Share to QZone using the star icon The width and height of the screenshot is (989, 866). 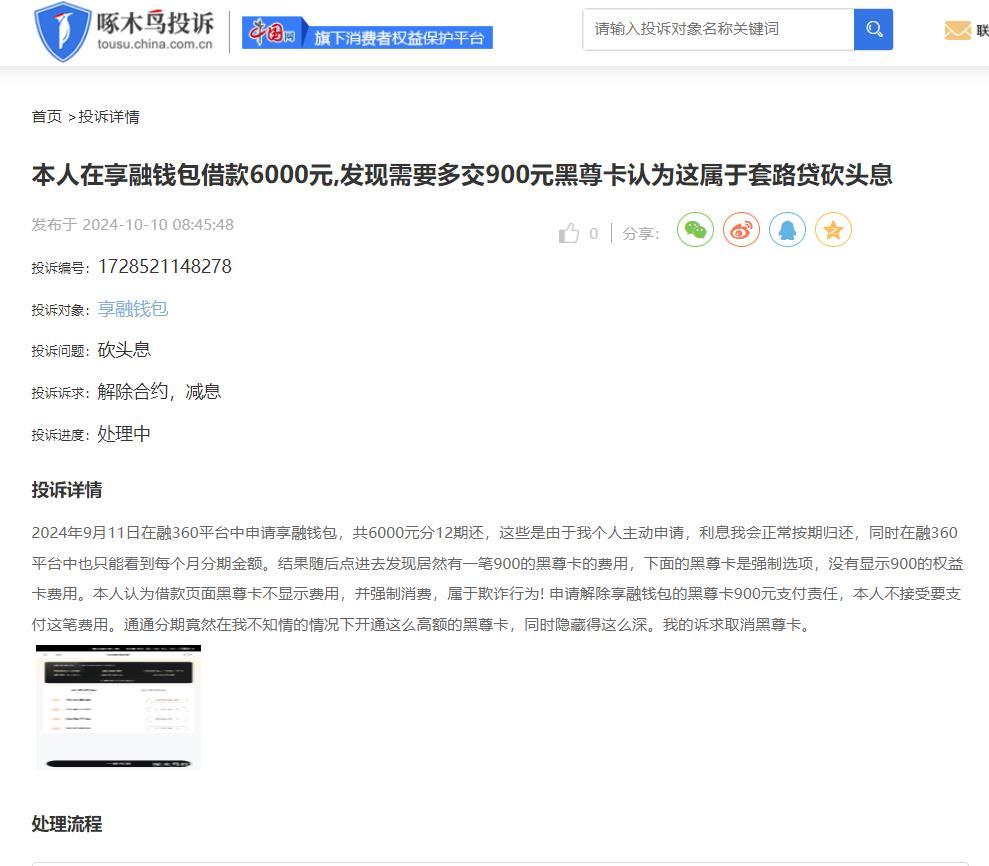tap(833, 230)
